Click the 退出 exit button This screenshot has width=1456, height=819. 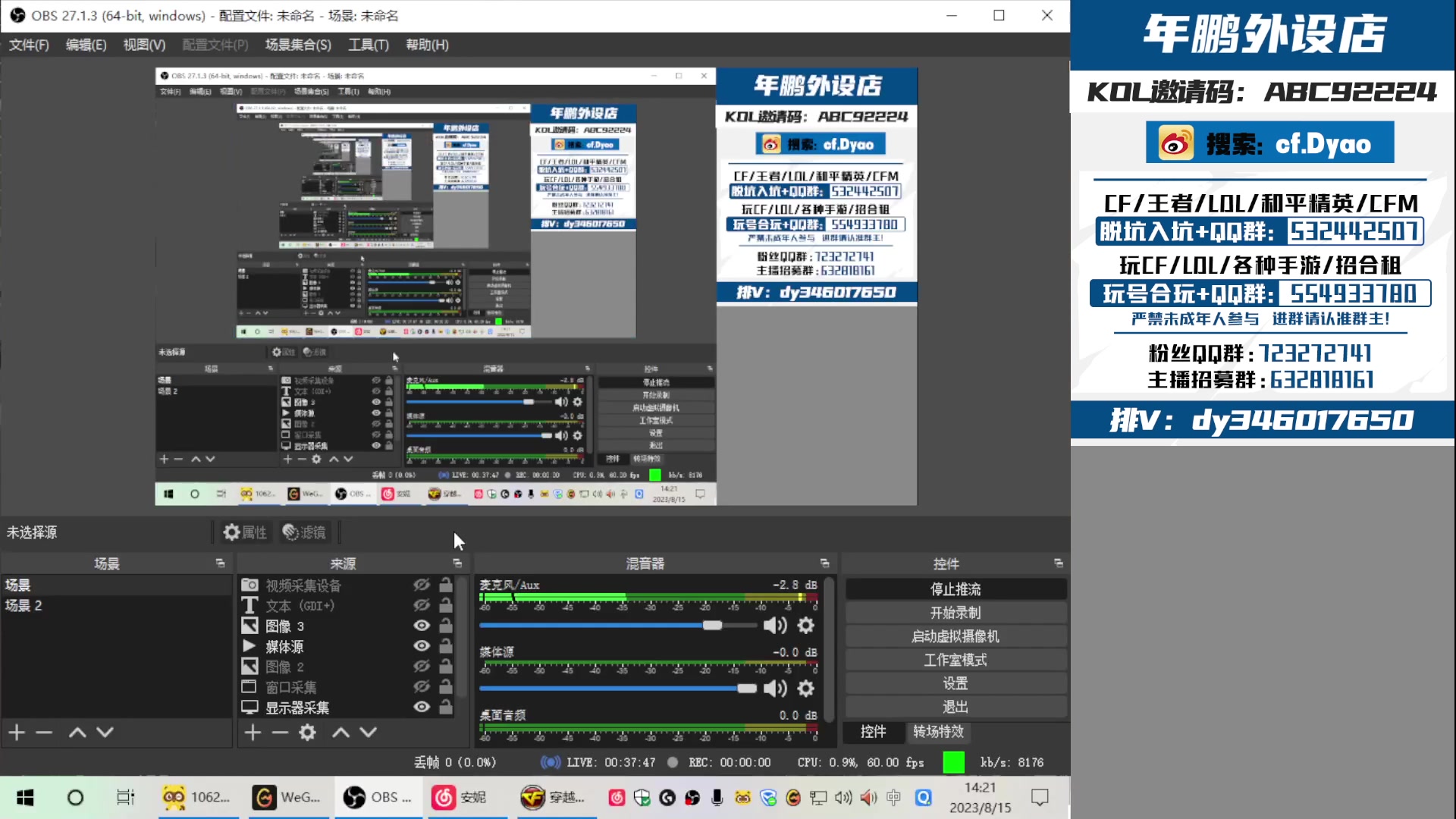pos(955,707)
